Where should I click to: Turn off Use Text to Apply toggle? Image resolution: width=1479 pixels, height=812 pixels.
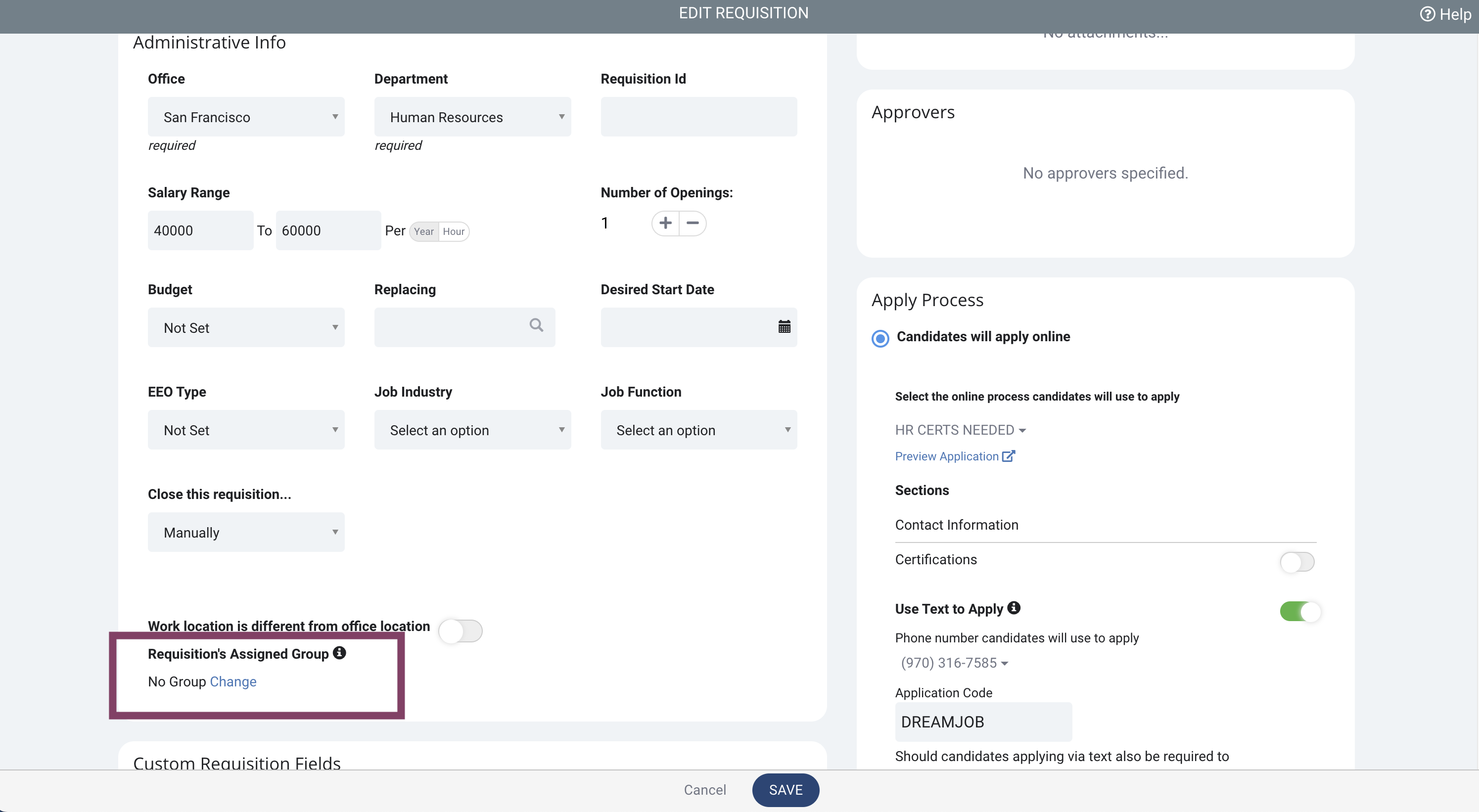coord(1300,611)
